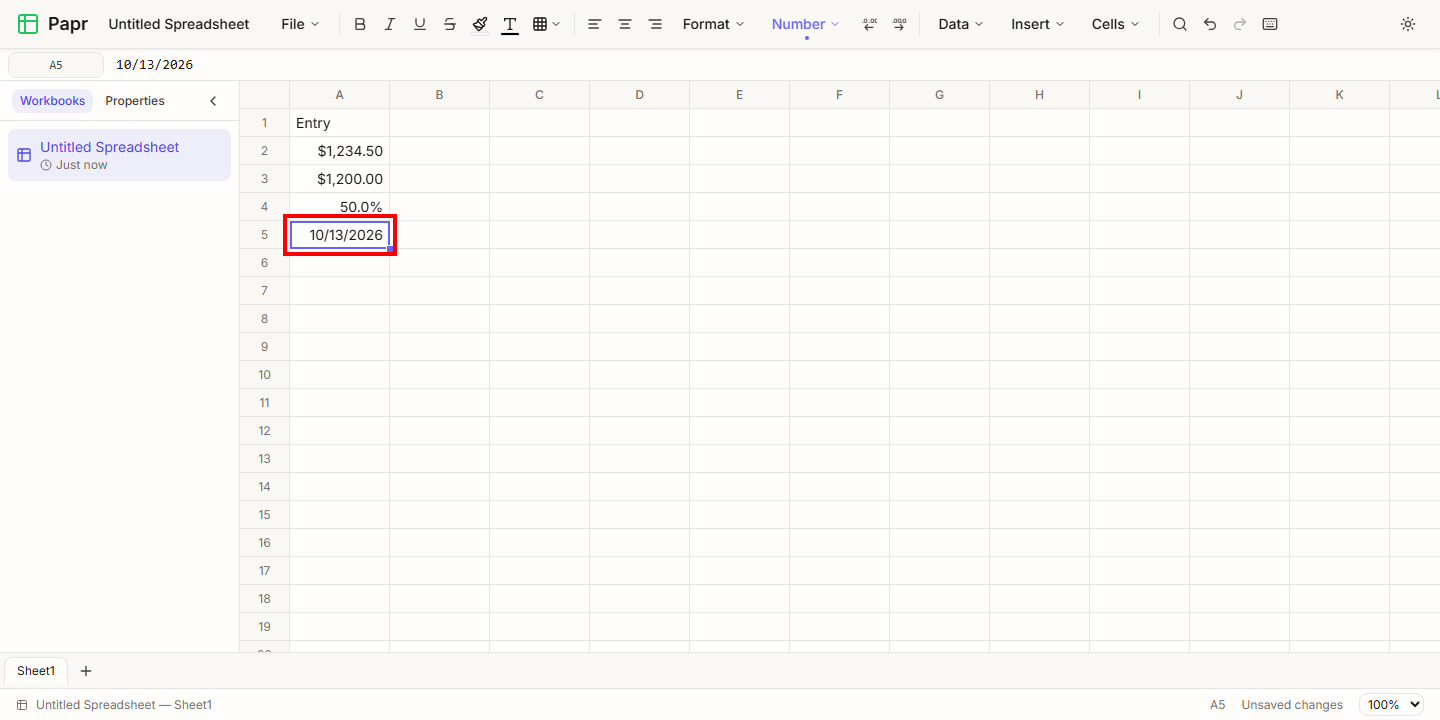Open the borders dropdown
This screenshot has height=720, width=1440.
coord(546,24)
